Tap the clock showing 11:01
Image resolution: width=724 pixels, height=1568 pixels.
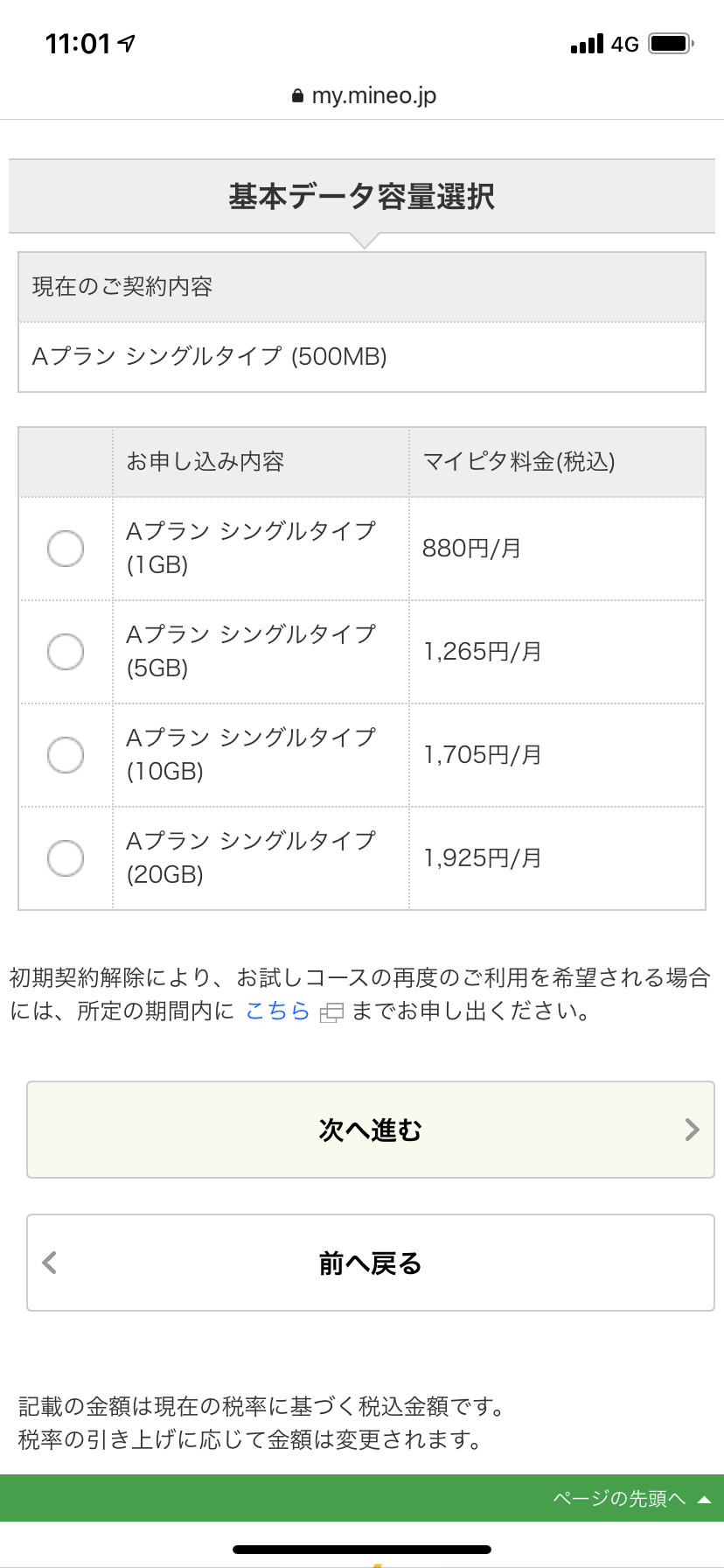coord(78,43)
